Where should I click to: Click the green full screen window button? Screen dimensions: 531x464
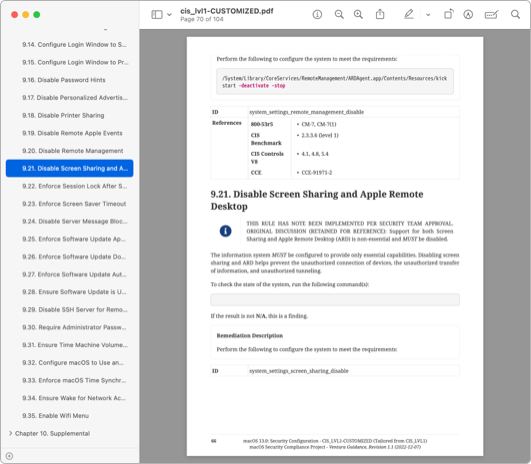tap(37, 15)
